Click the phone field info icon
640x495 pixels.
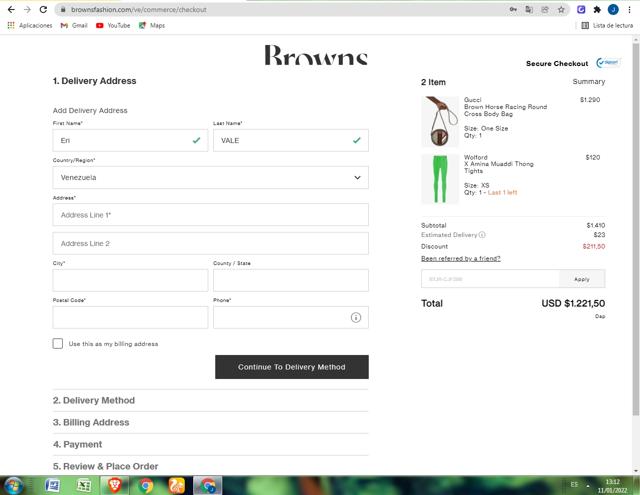pos(356,317)
